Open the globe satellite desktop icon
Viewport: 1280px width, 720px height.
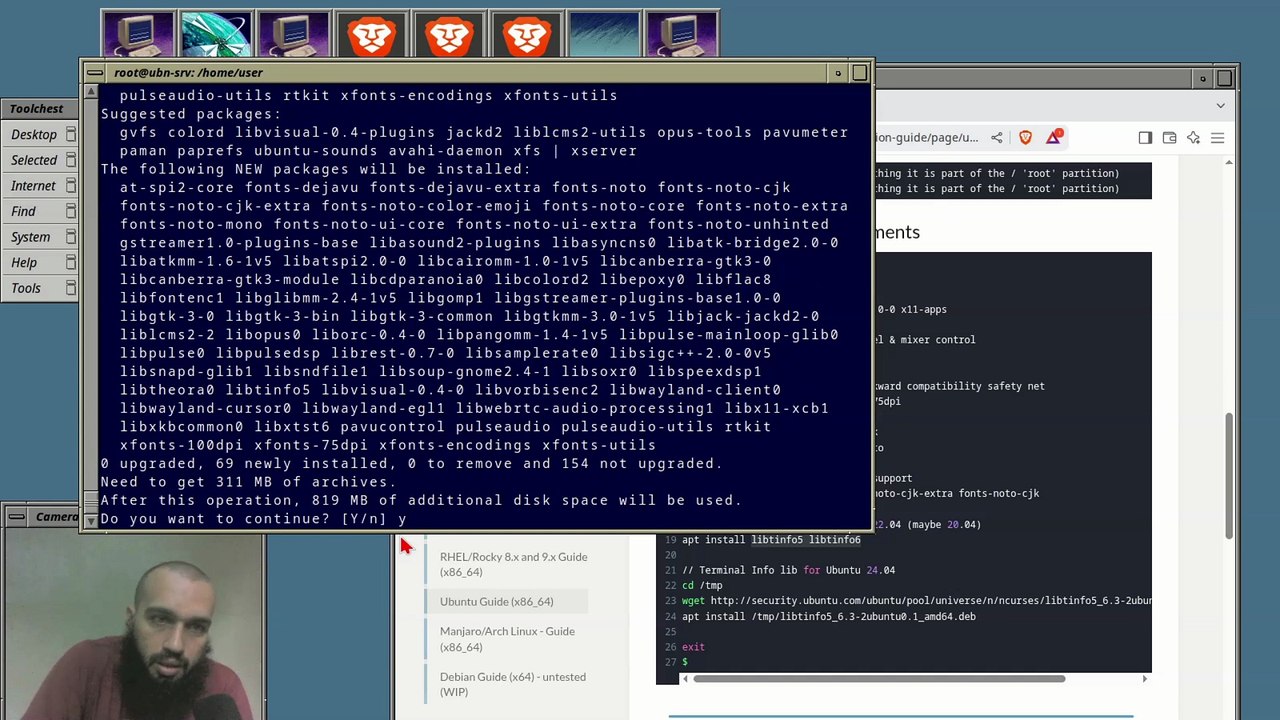(216, 36)
